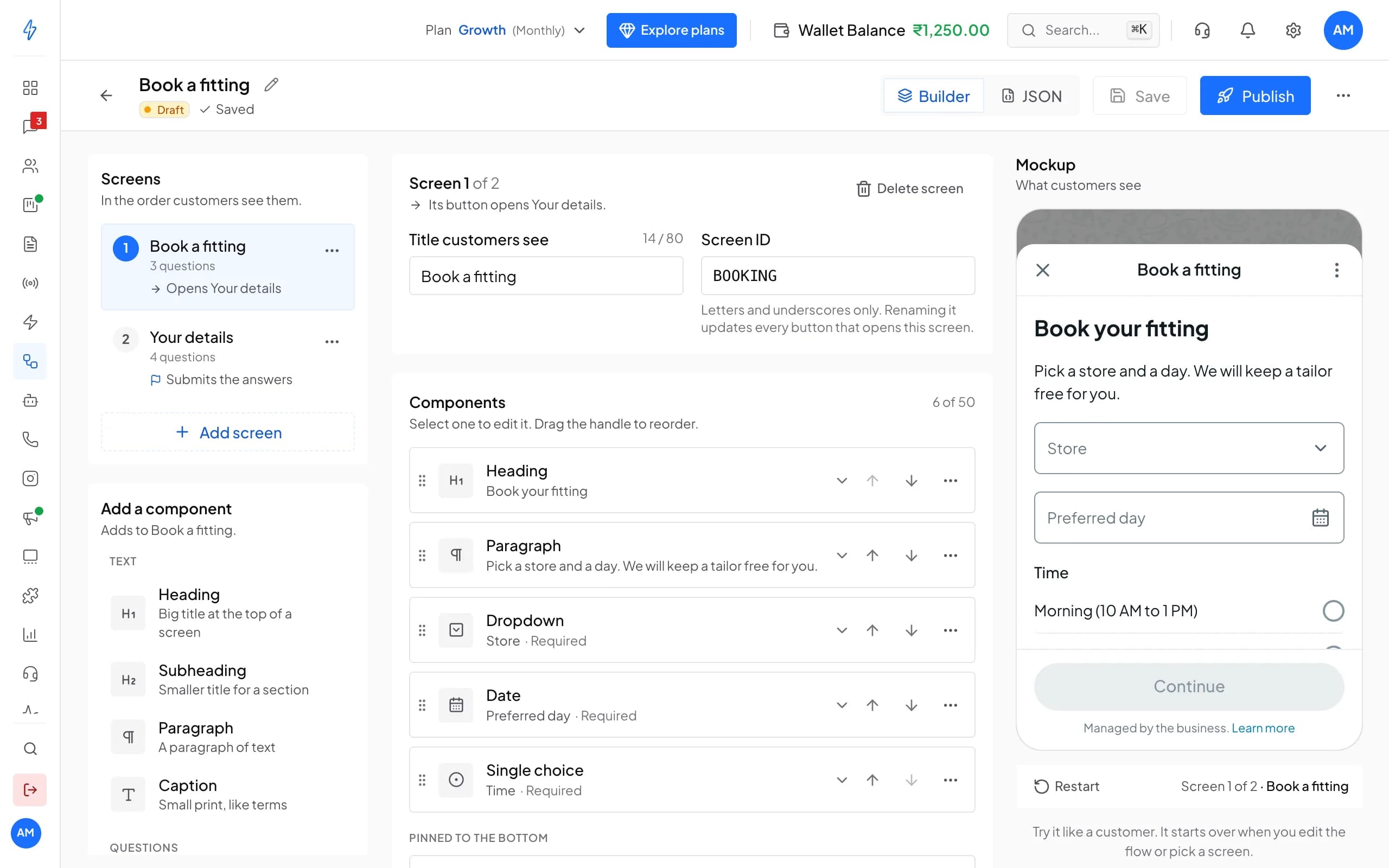Image resolution: width=1389 pixels, height=868 pixels.
Task: Open the Preferred day date field in the mockup
Action: [x=1189, y=517]
